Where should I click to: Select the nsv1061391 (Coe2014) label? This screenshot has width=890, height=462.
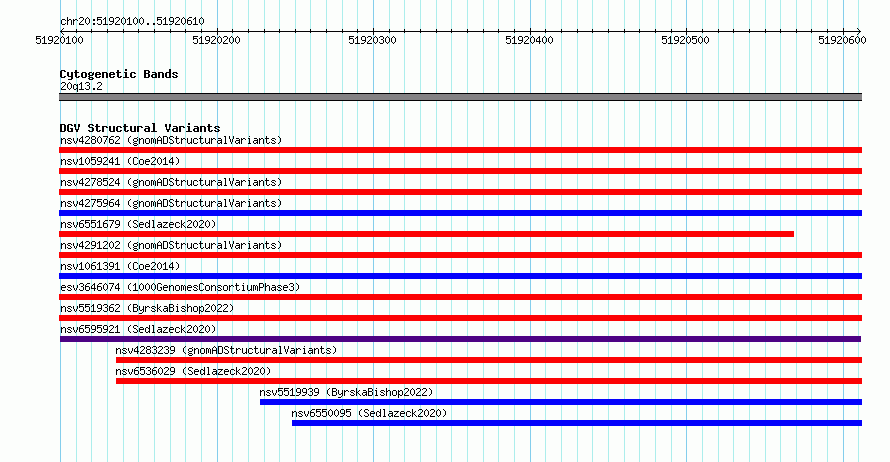[x=120, y=266]
